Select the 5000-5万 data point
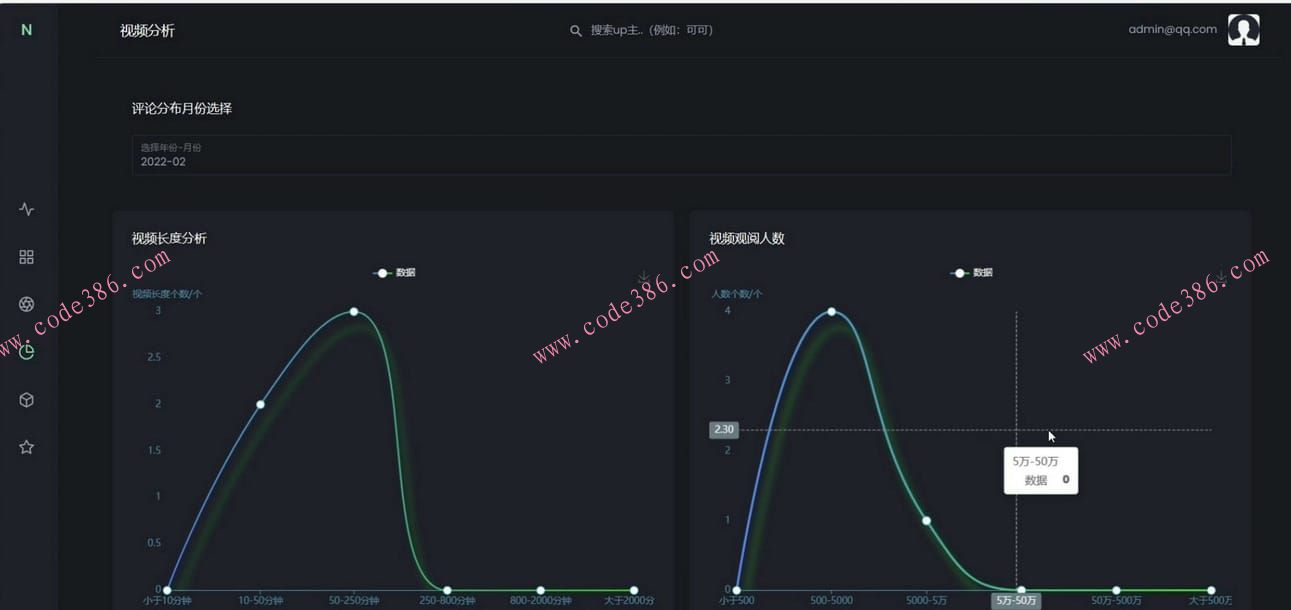1291x610 pixels. coord(926,520)
